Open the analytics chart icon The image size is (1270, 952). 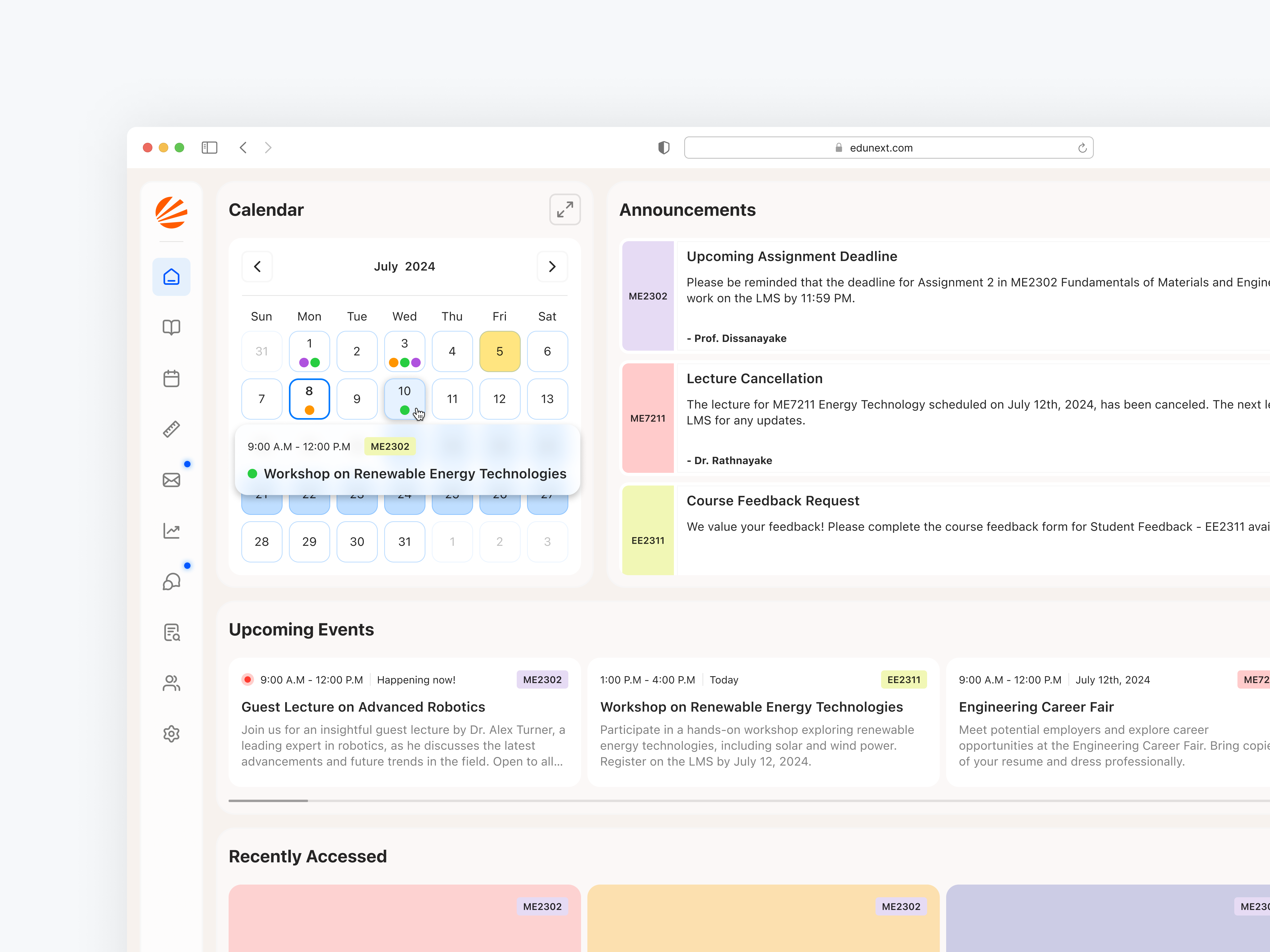(171, 531)
